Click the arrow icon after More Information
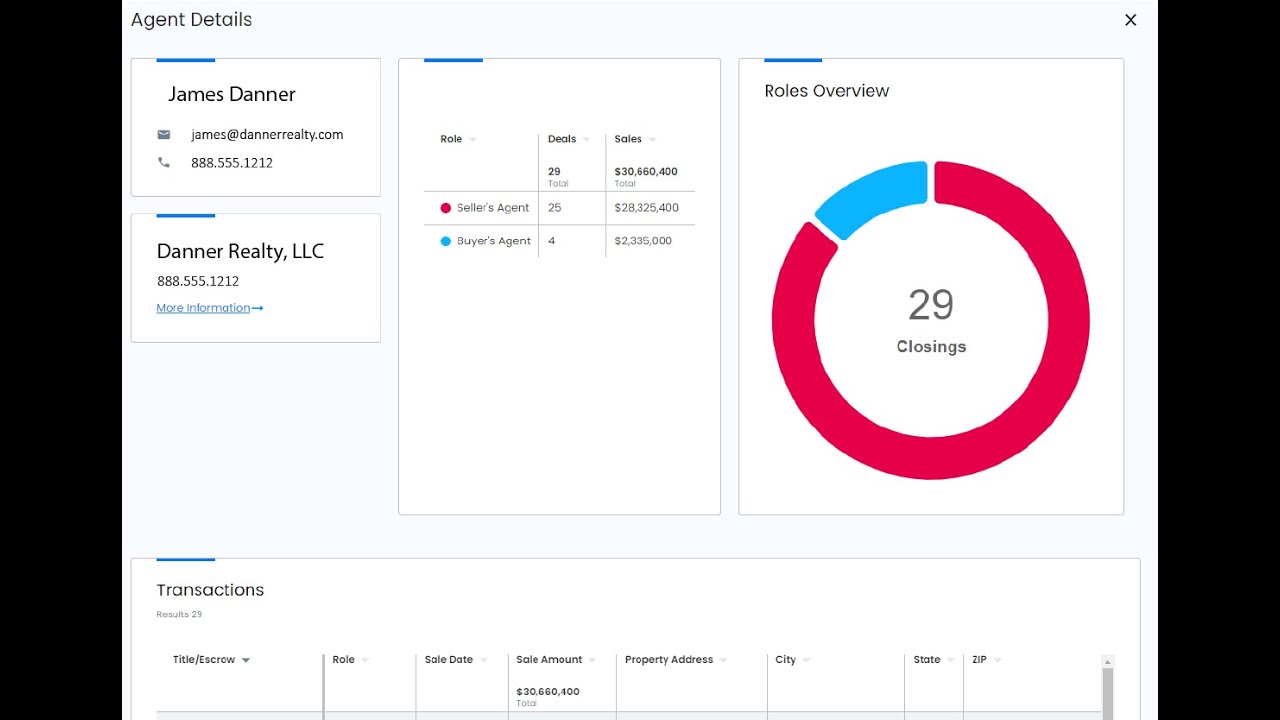The image size is (1280, 720). point(258,308)
